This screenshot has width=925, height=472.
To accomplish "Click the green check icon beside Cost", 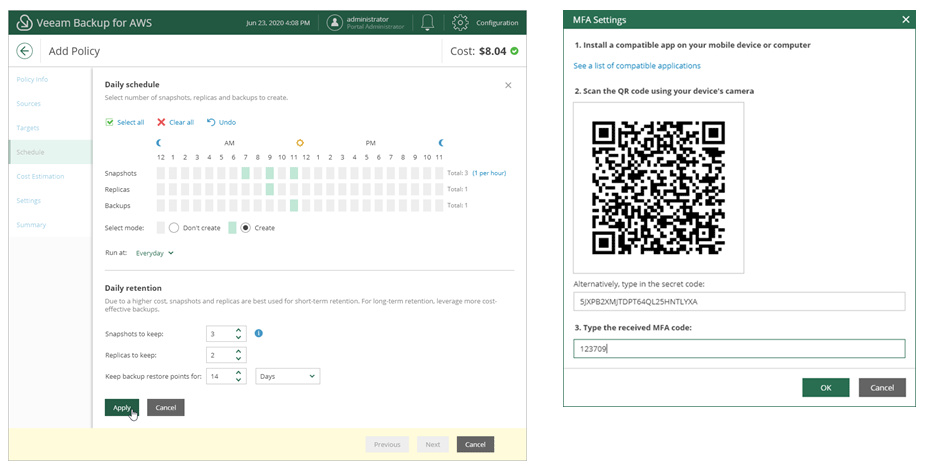I will [x=514, y=51].
